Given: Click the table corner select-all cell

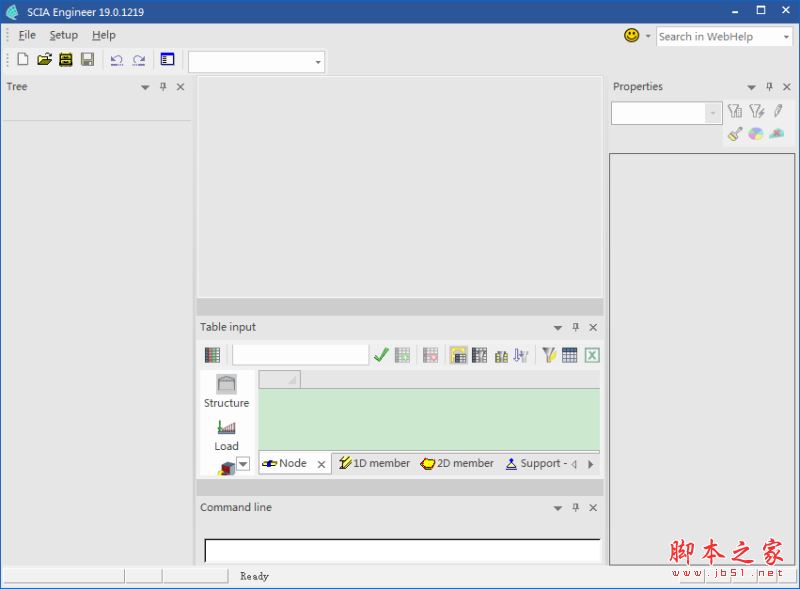Looking at the screenshot, I should 280,380.
